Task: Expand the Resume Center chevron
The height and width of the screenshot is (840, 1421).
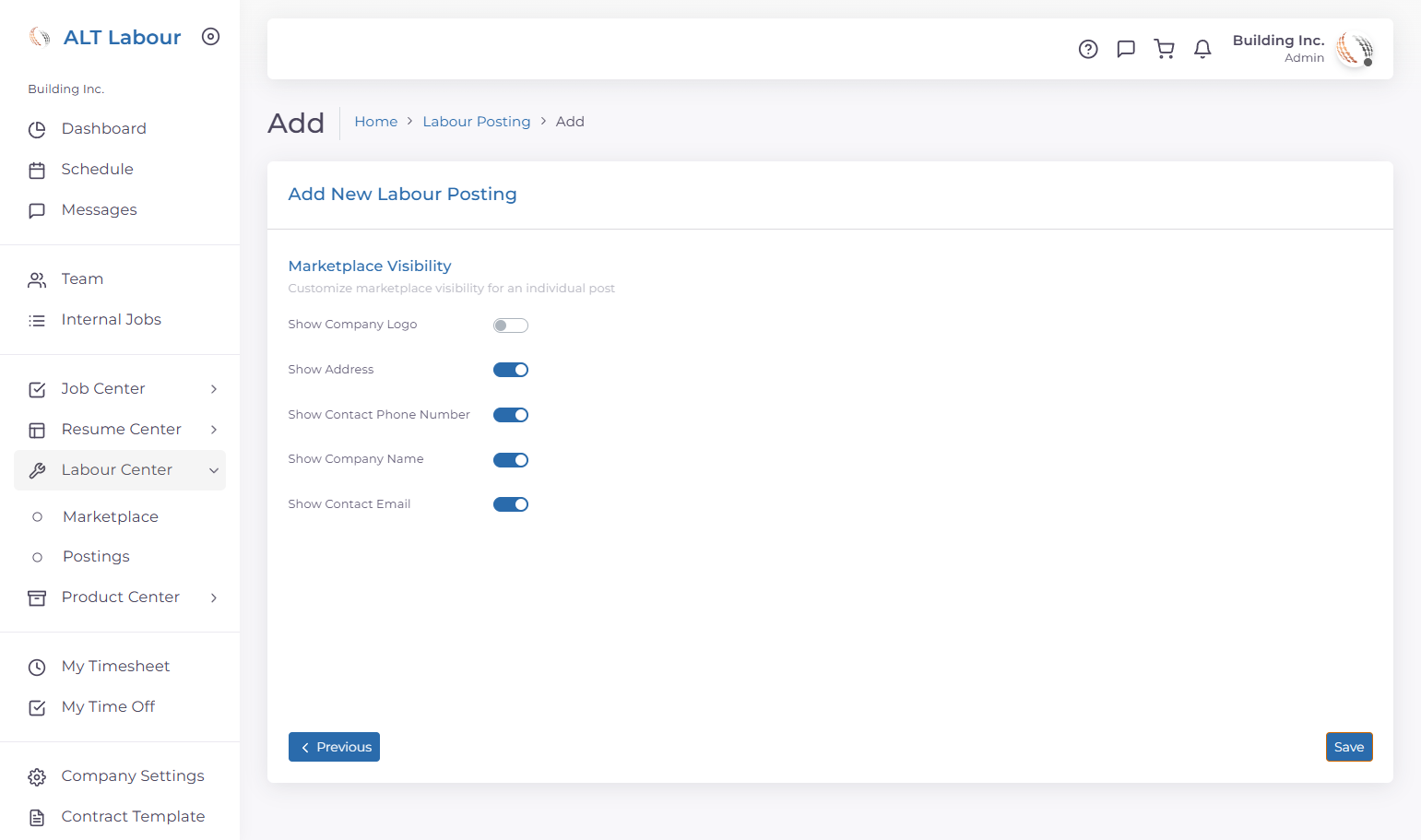Action: (214, 430)
